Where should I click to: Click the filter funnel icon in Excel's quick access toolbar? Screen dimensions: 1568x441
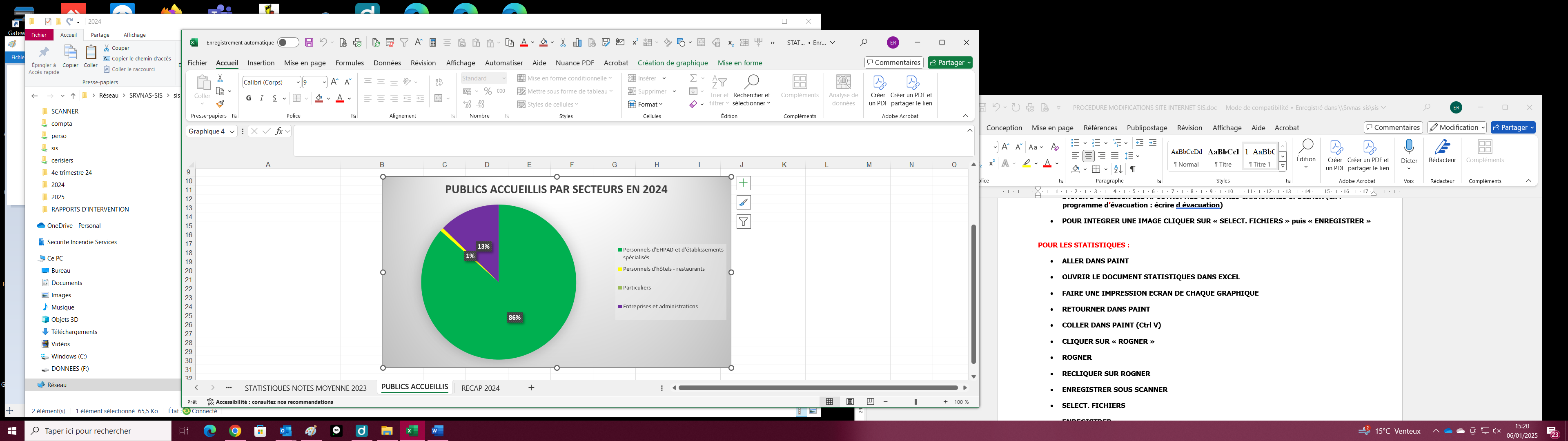click(x=404, y=42)
